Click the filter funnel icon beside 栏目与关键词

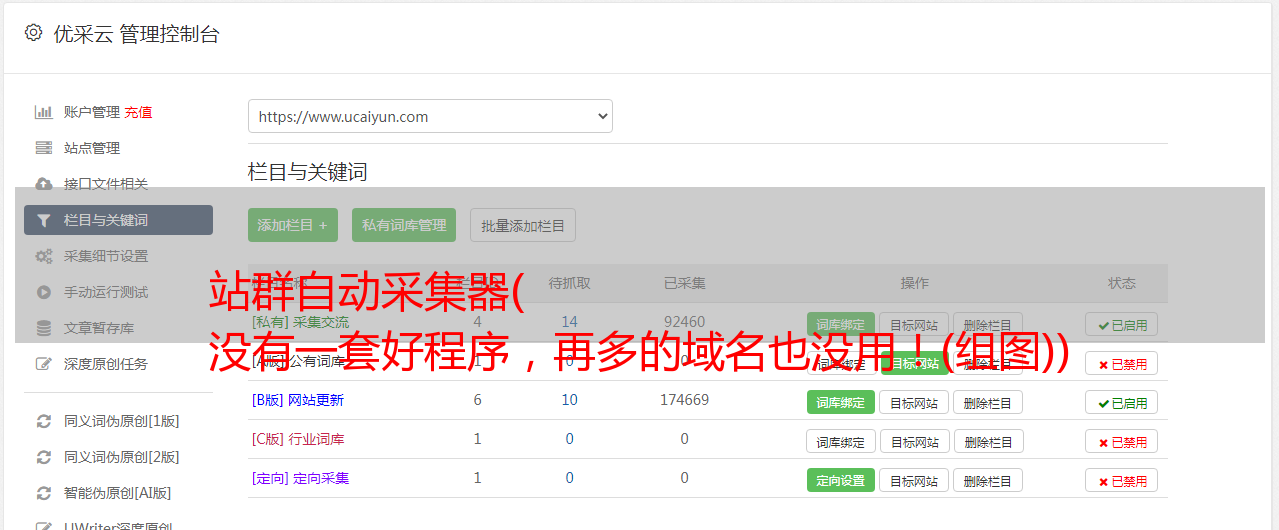[44, 220]
